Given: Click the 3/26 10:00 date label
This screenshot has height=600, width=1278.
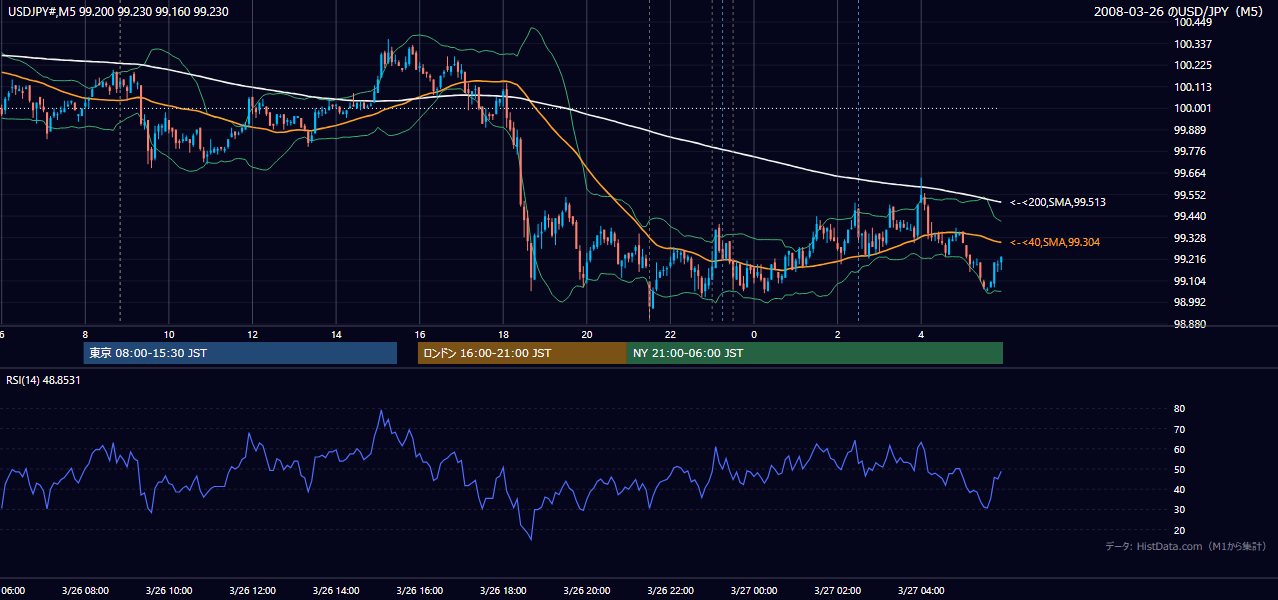Looking at the screenshot, I should [169, 590].
